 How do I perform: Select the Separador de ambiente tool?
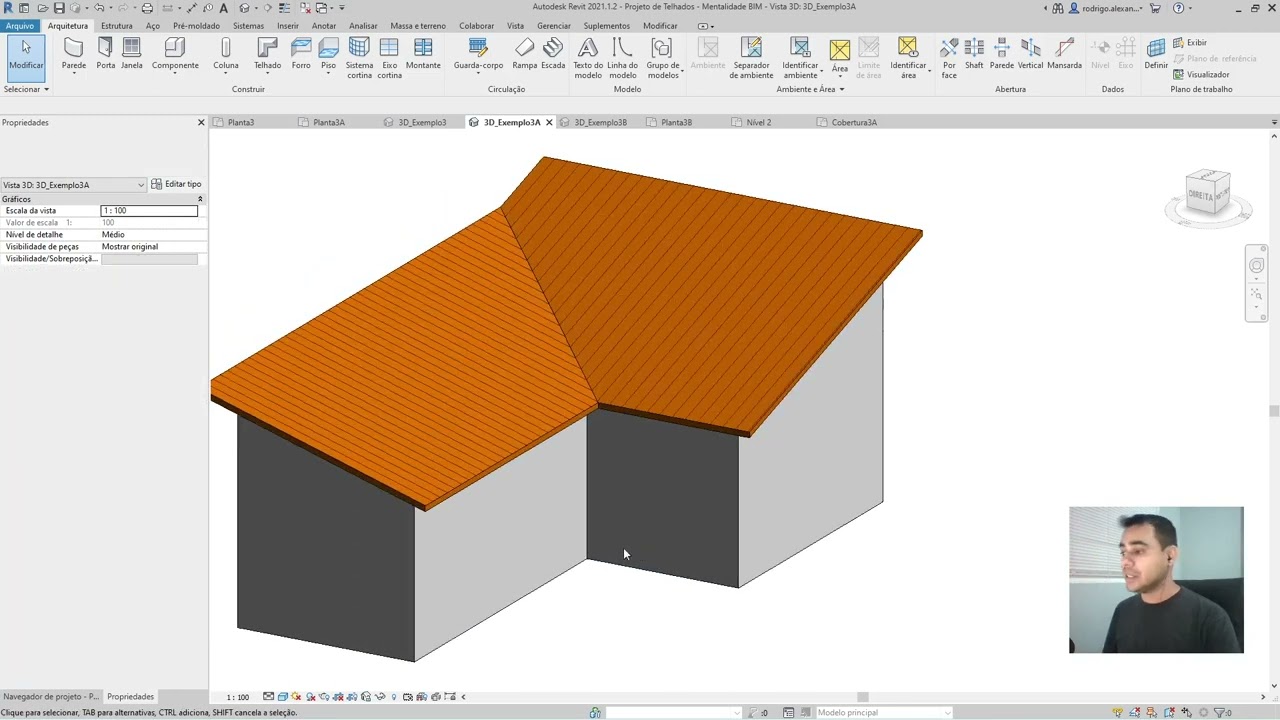pyautogui.click(x=751, y=58)
